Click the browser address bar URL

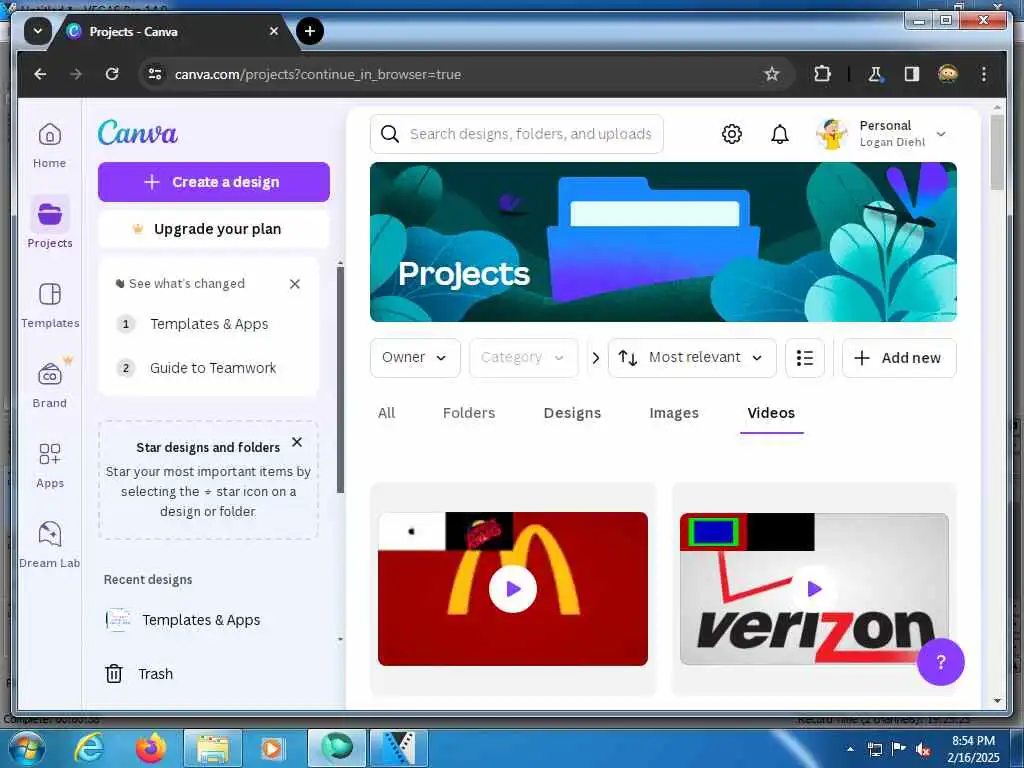(317, 74)
